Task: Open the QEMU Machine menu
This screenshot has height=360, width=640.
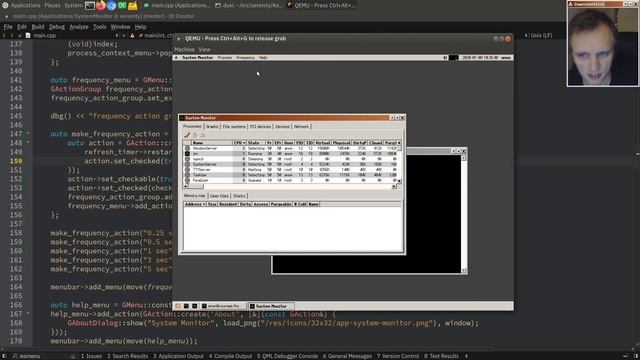Action: tap(184, 49)
